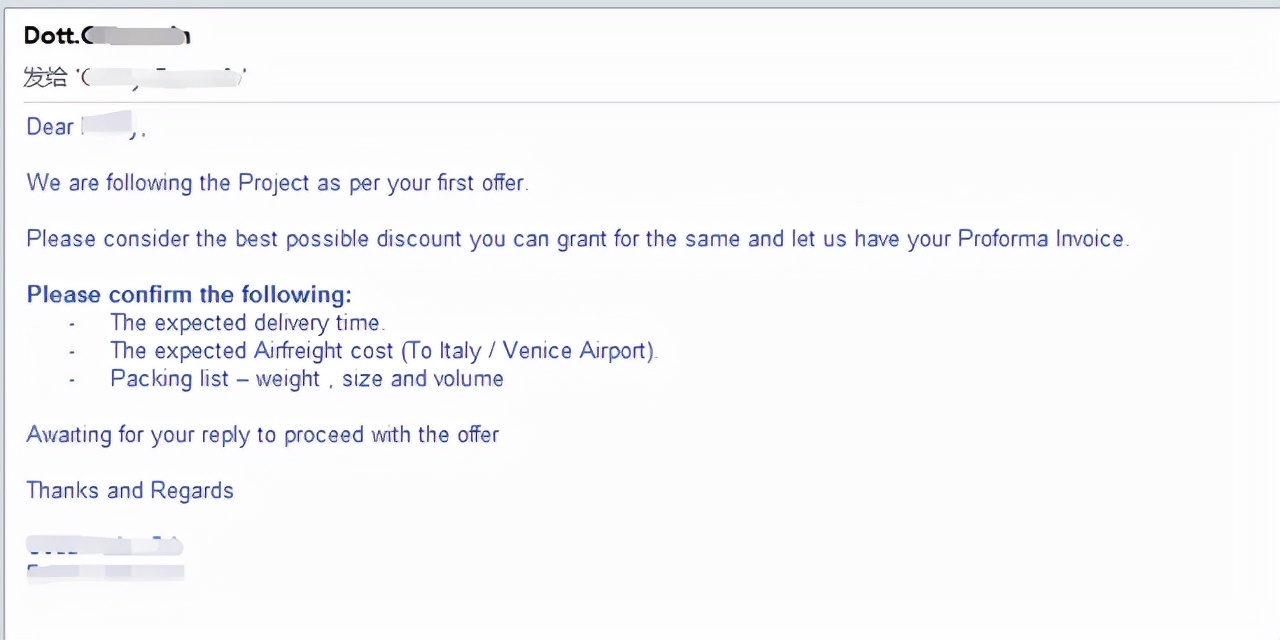1280x640 pixels.
Task: Click the words weight, size and volume
Action: [x=379, y=379]
